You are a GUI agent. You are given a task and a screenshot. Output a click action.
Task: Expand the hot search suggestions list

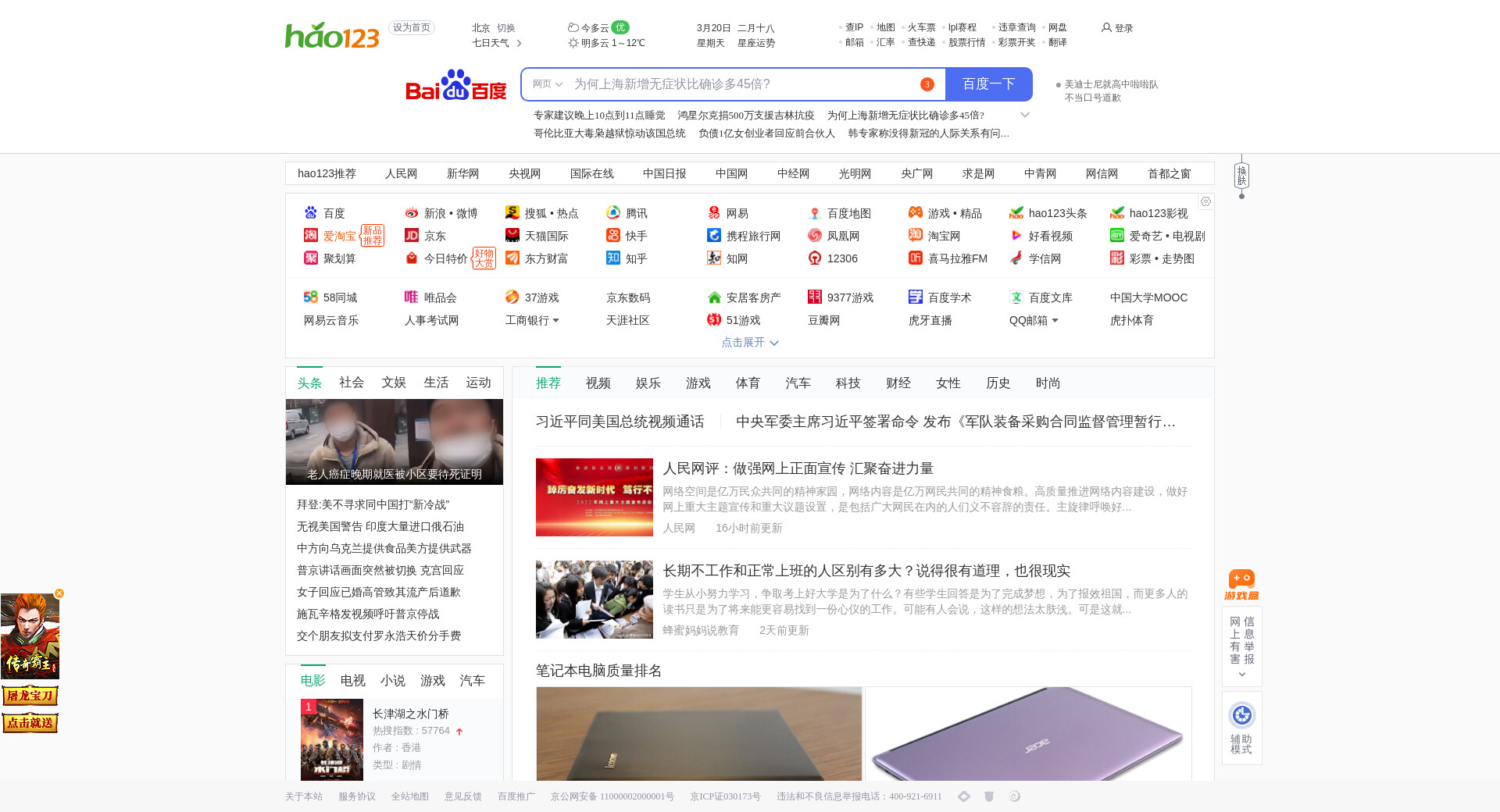(1025, 115)
